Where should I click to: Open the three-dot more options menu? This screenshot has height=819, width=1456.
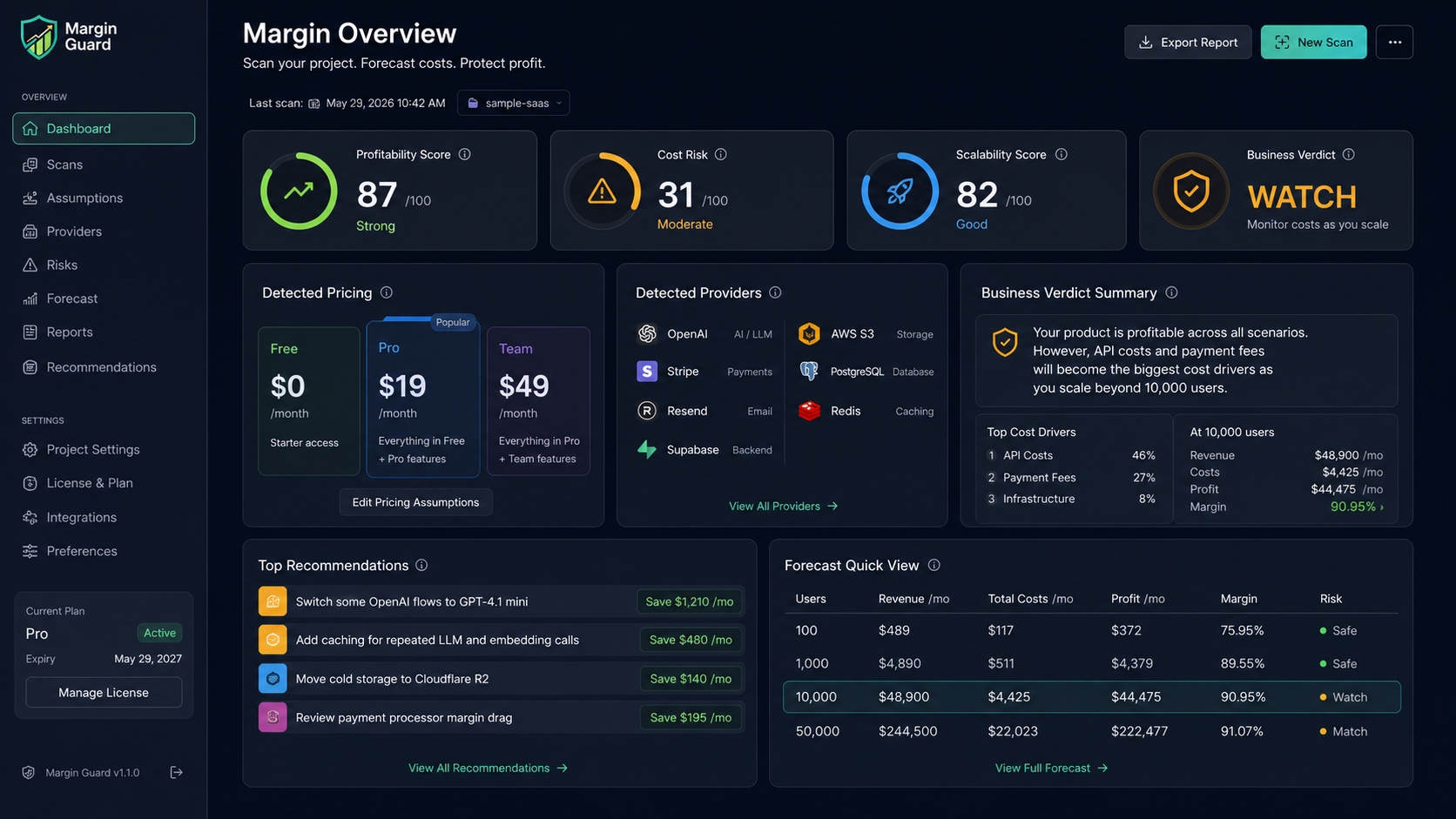click(1394, 42)
